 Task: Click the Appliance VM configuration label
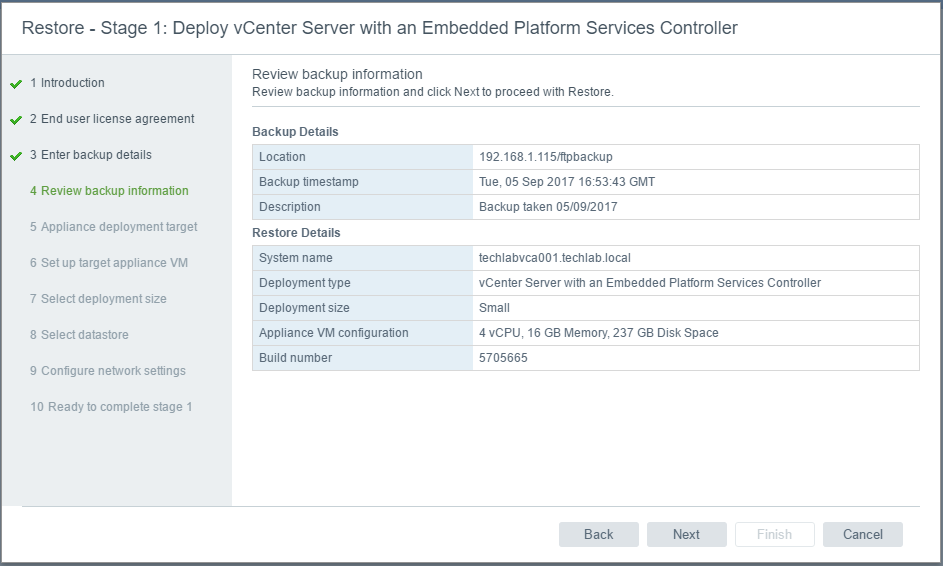pos(333,333)
